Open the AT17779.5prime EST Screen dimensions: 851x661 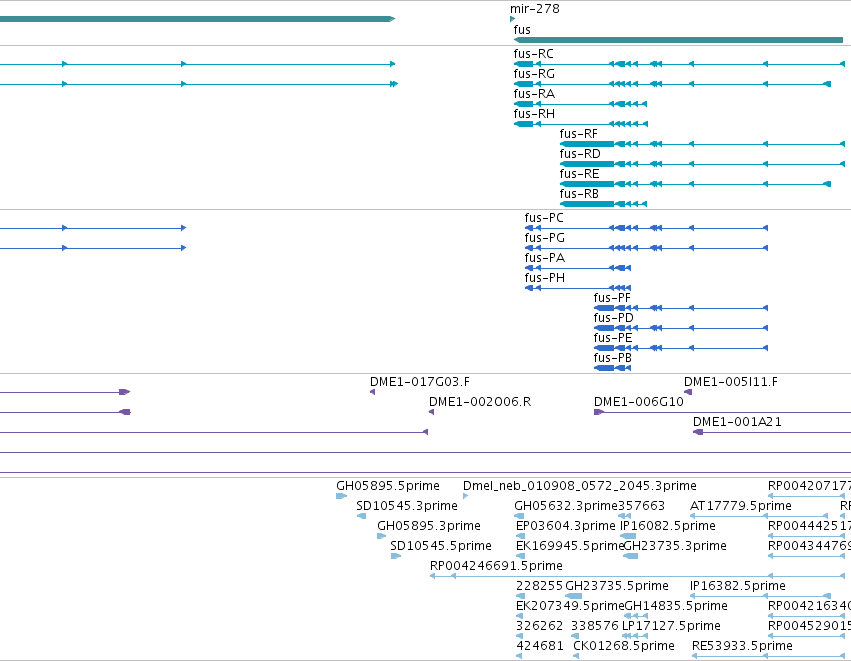(x=759, y=516)
